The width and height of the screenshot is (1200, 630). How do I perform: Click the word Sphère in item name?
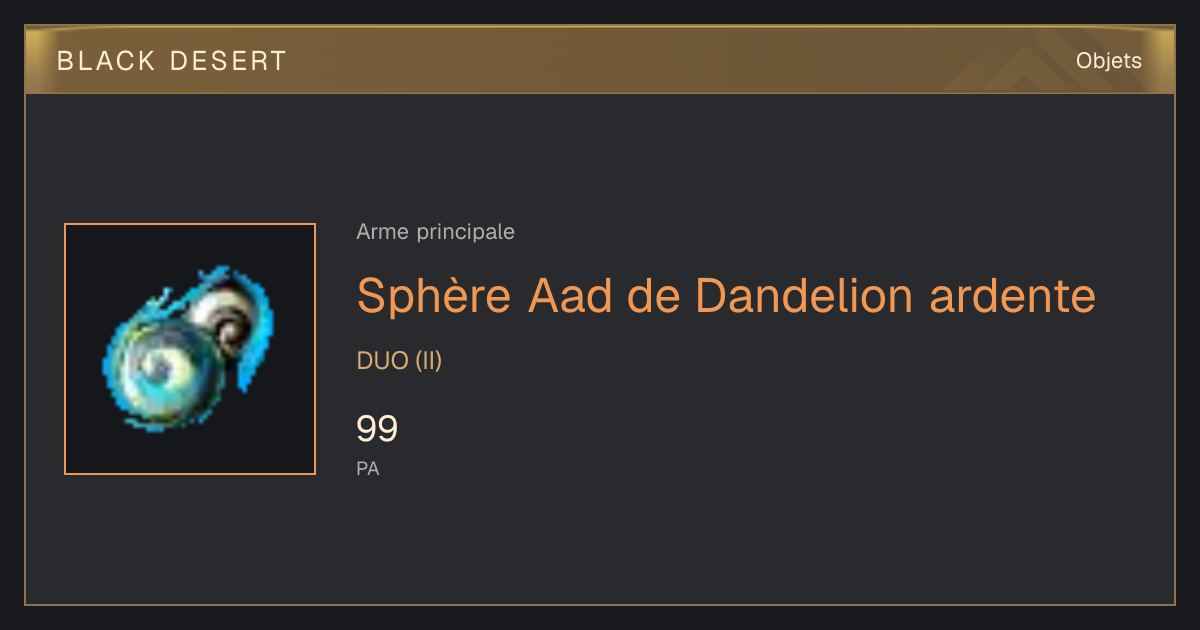[434, 295]
